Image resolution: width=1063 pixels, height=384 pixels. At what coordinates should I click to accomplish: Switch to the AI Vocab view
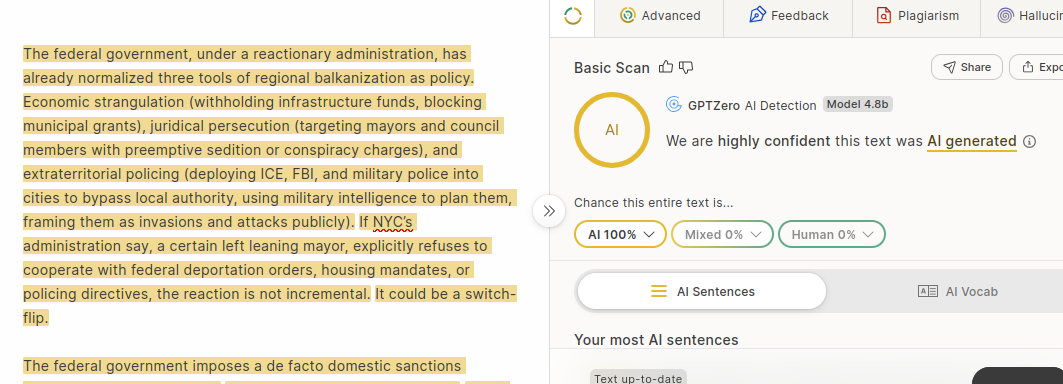(x=957, y=291)
